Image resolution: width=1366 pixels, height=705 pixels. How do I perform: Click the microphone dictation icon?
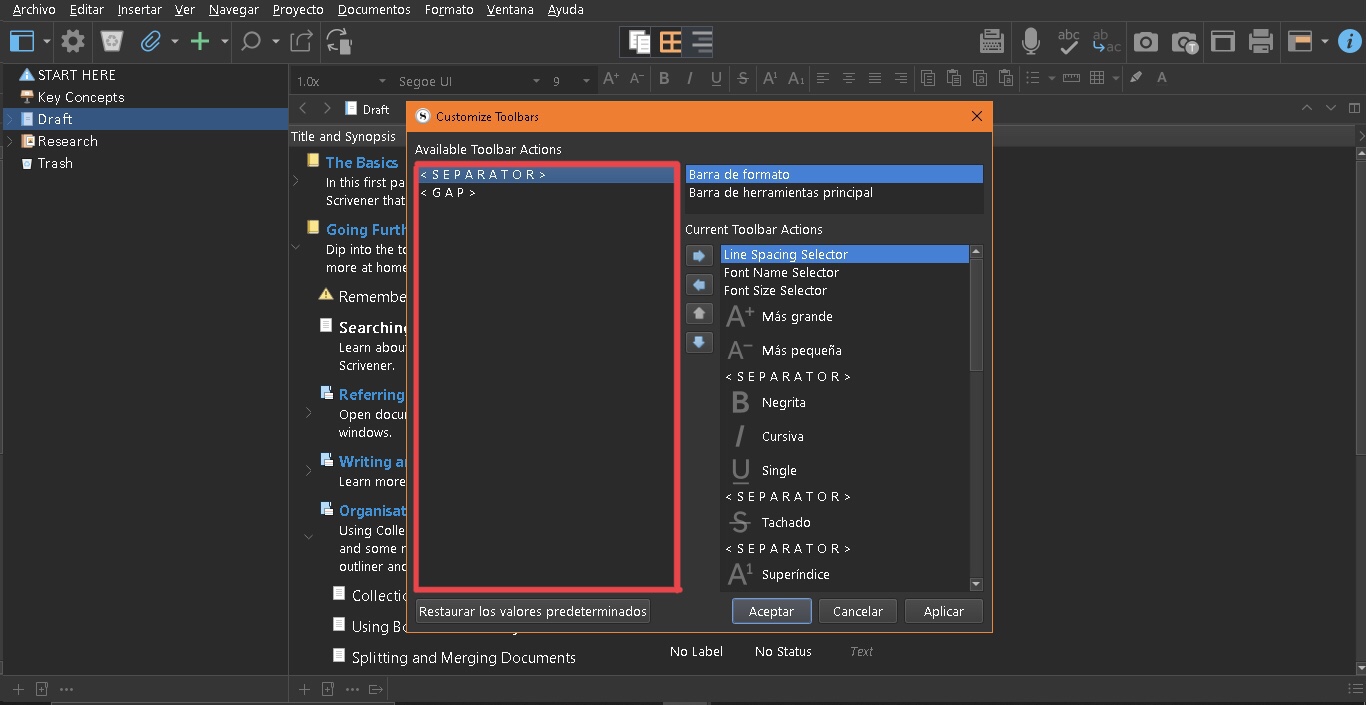click(1030, 42)
